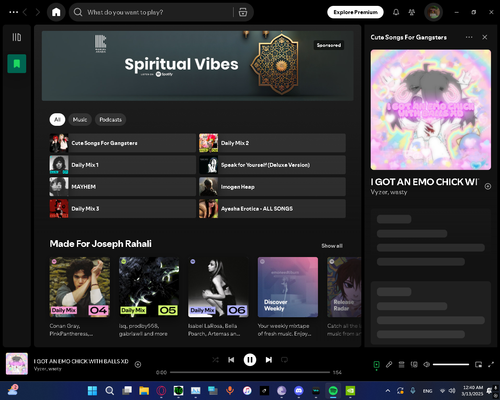Open Daily Mix 2 shortcut tile
Viewport: 500px width, 400px height.
272,143
